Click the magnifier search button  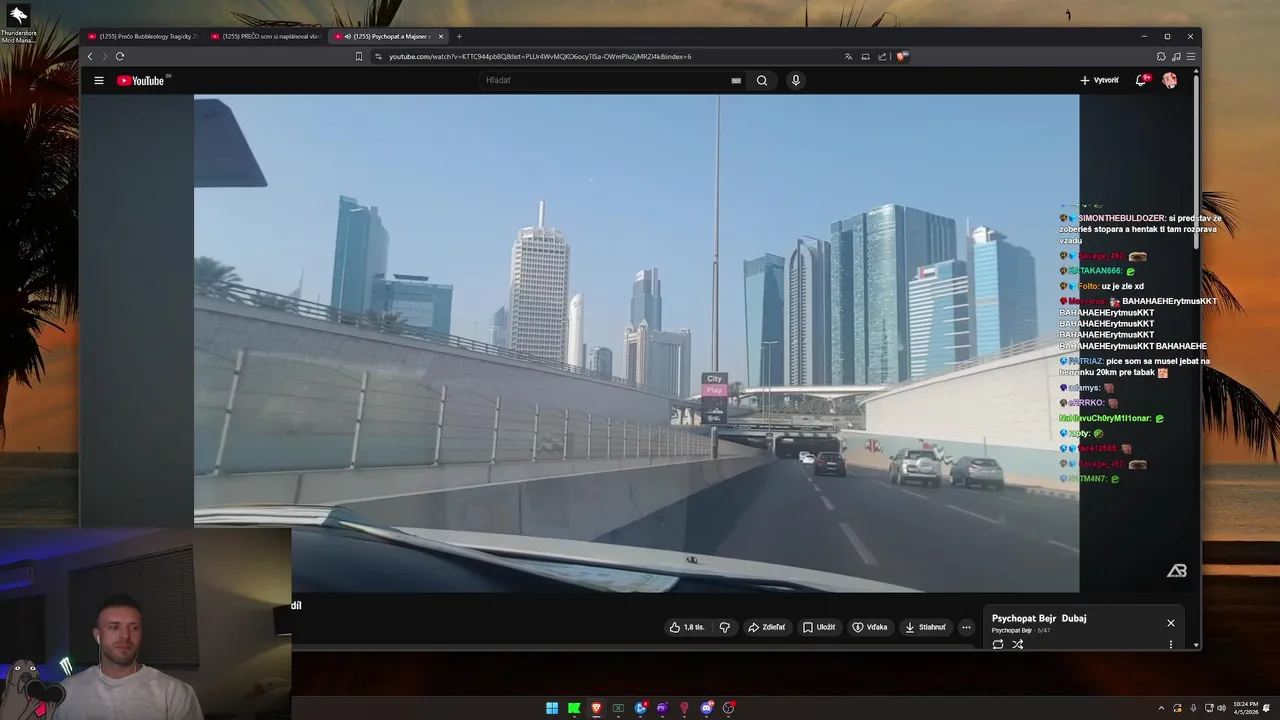(x=762, y=81)
